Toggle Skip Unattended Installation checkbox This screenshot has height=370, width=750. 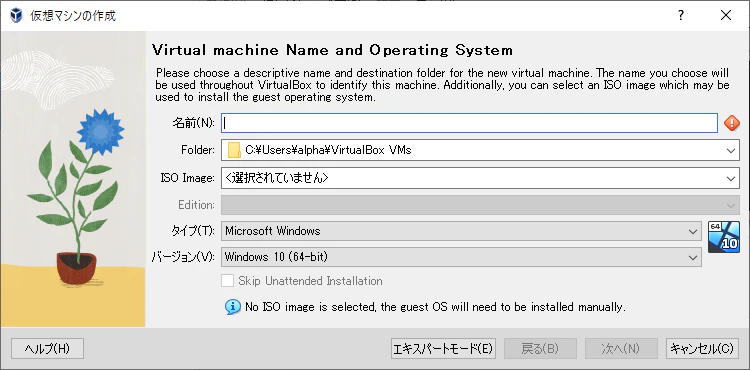click(x=228, y=281)
